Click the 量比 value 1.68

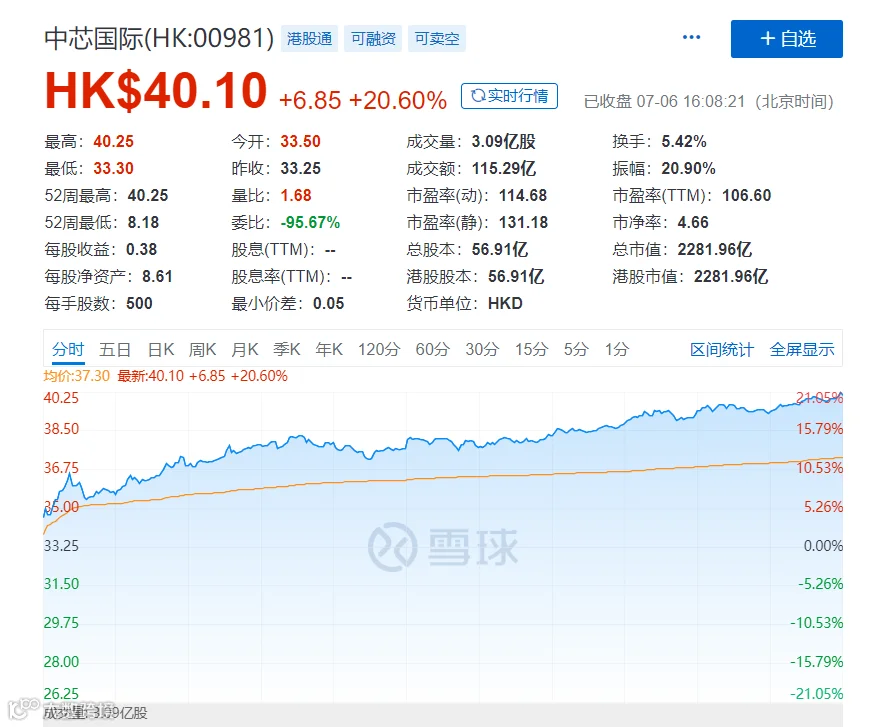(296, 196)
